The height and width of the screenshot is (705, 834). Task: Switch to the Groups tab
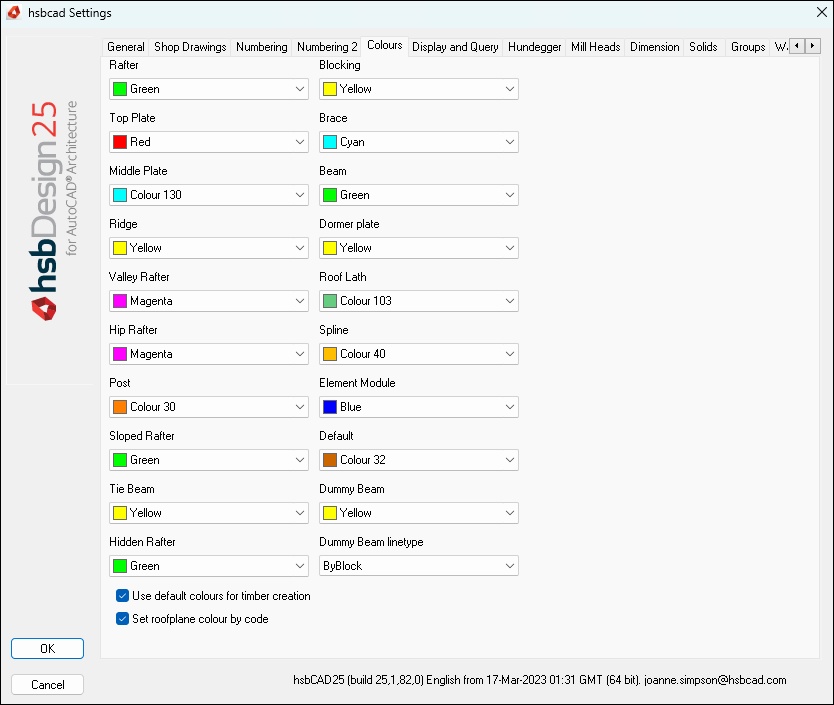(748, 47)
